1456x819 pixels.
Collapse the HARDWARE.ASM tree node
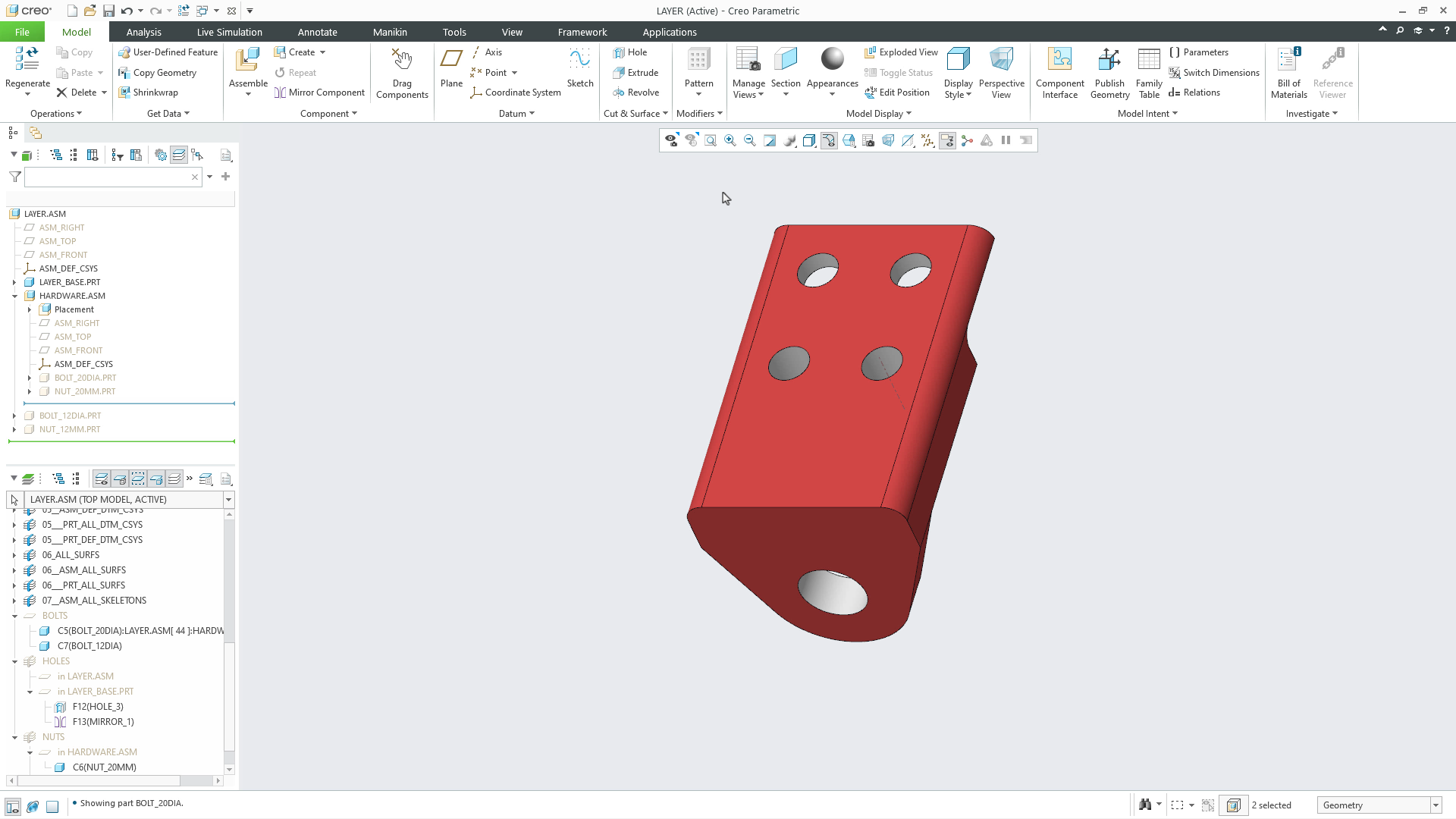14,296
